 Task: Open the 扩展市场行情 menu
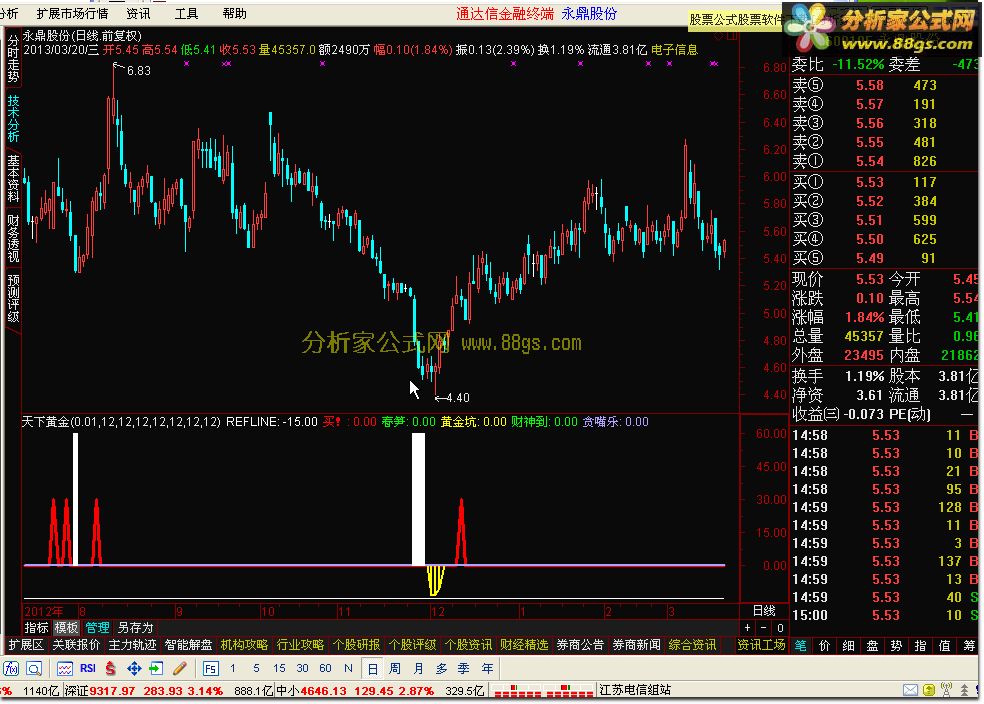coord(72,13)
